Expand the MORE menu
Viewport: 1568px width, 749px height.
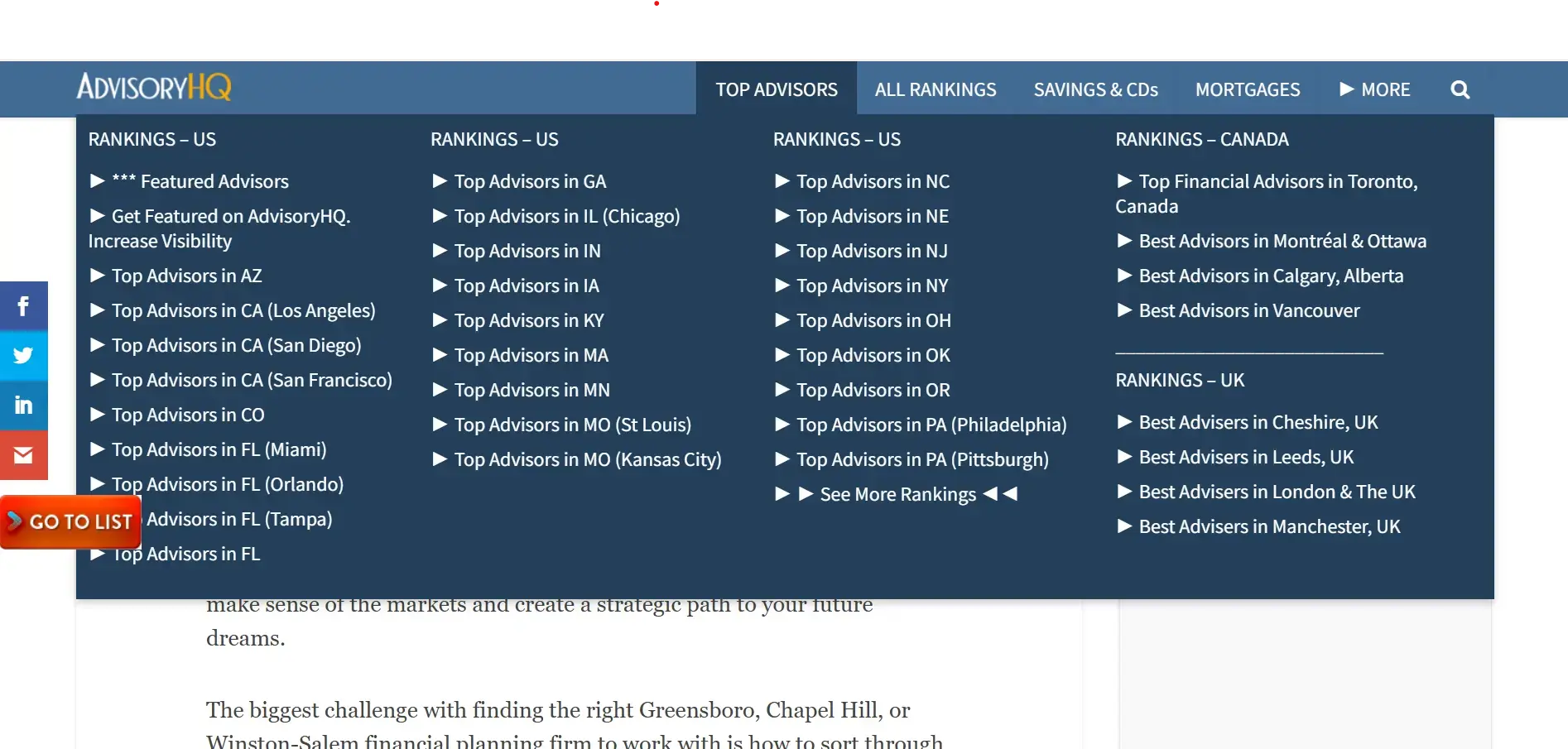(x=1375, y=89)
